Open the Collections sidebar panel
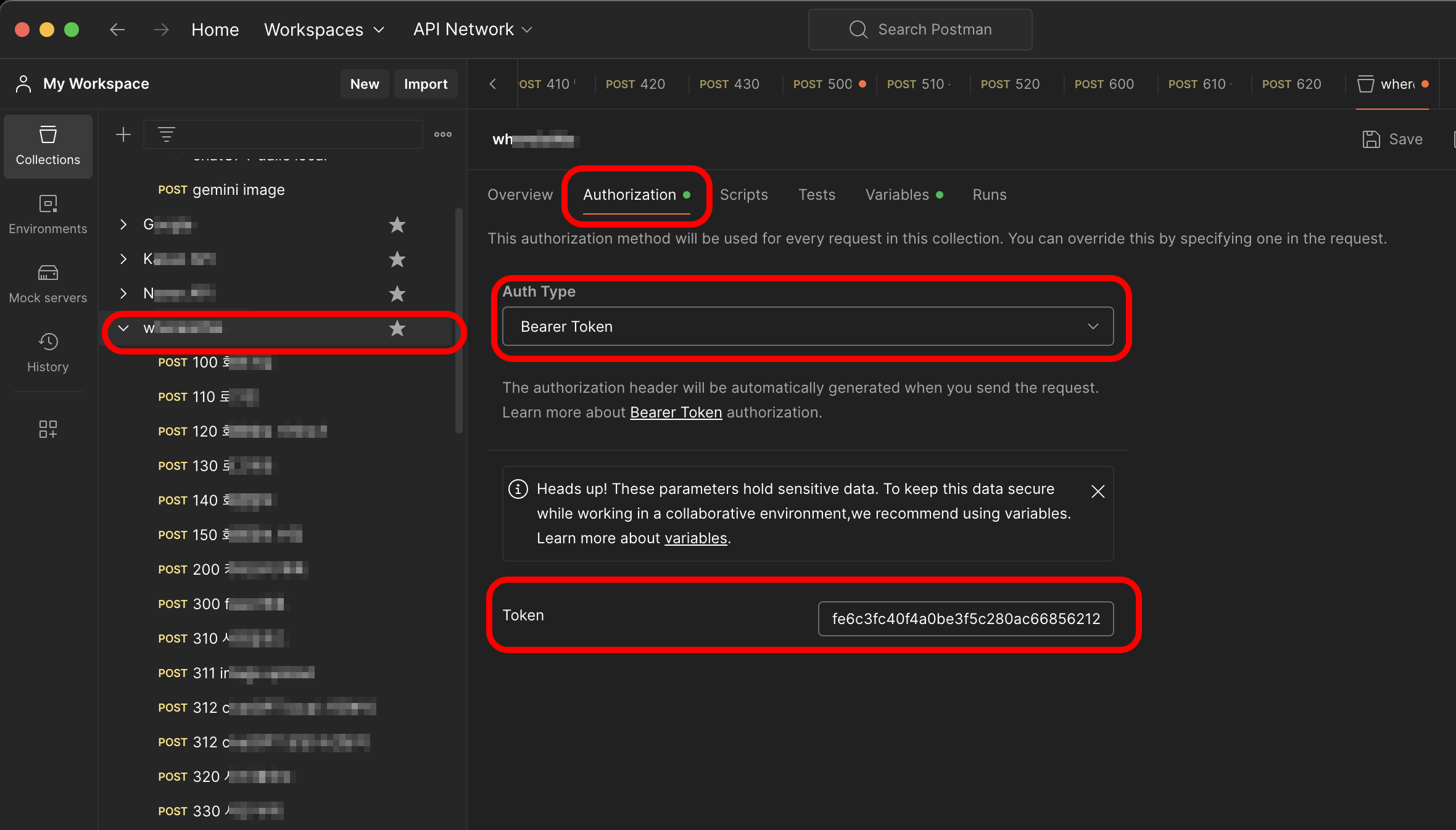1456x830 pixels. 48,146
